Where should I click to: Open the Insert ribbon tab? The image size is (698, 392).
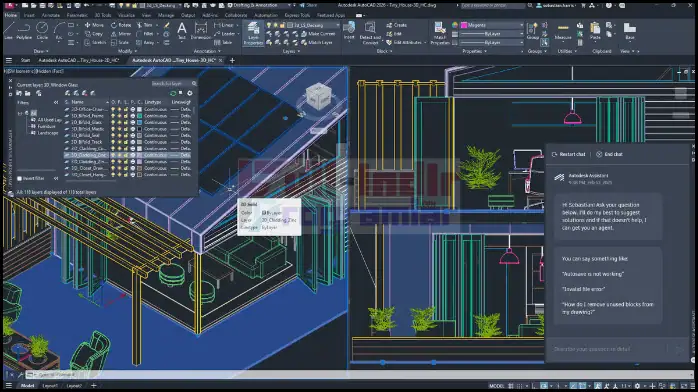pos(29,15)
